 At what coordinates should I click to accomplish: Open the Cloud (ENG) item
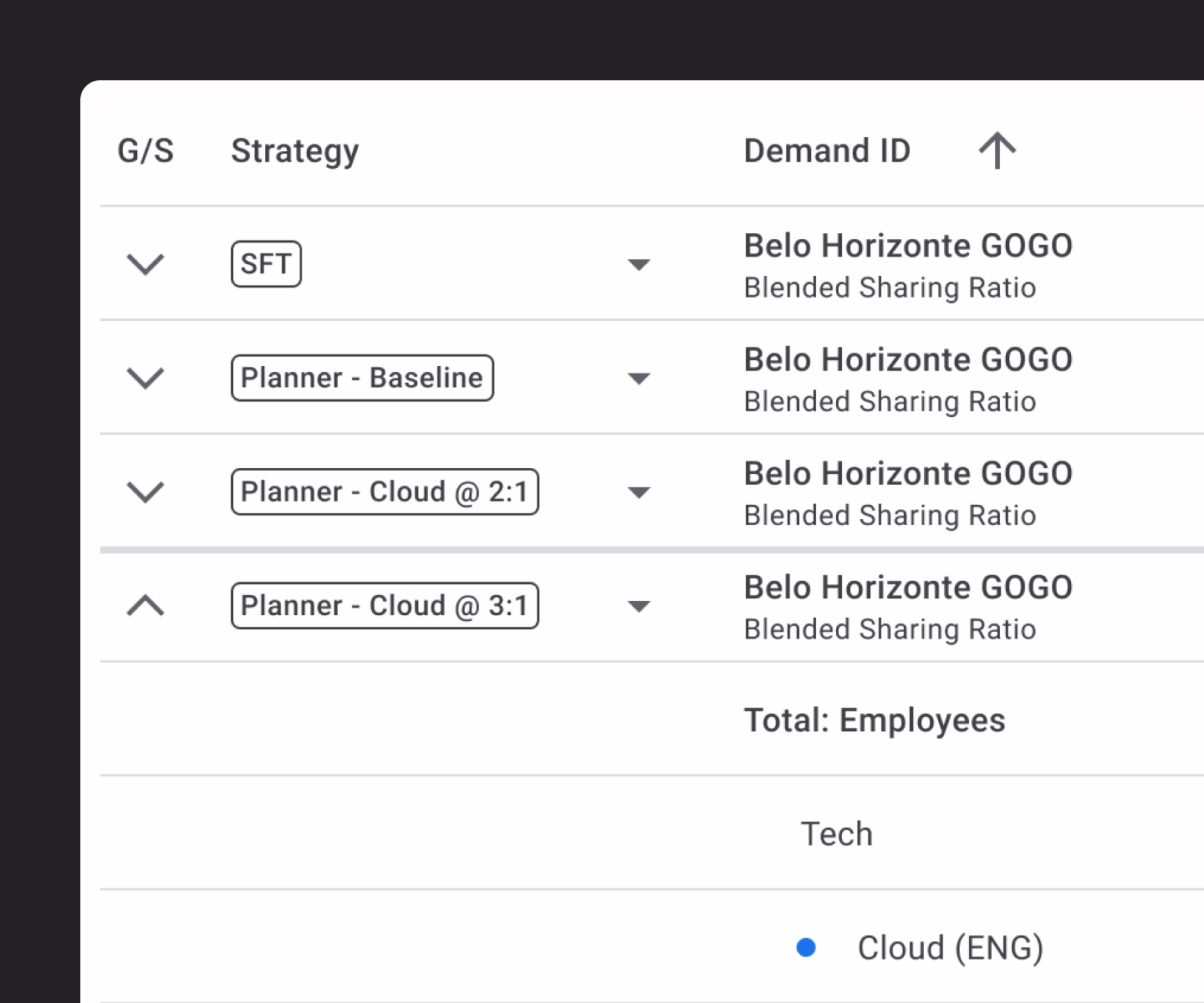pyautogui.click(x=951, y=947)
